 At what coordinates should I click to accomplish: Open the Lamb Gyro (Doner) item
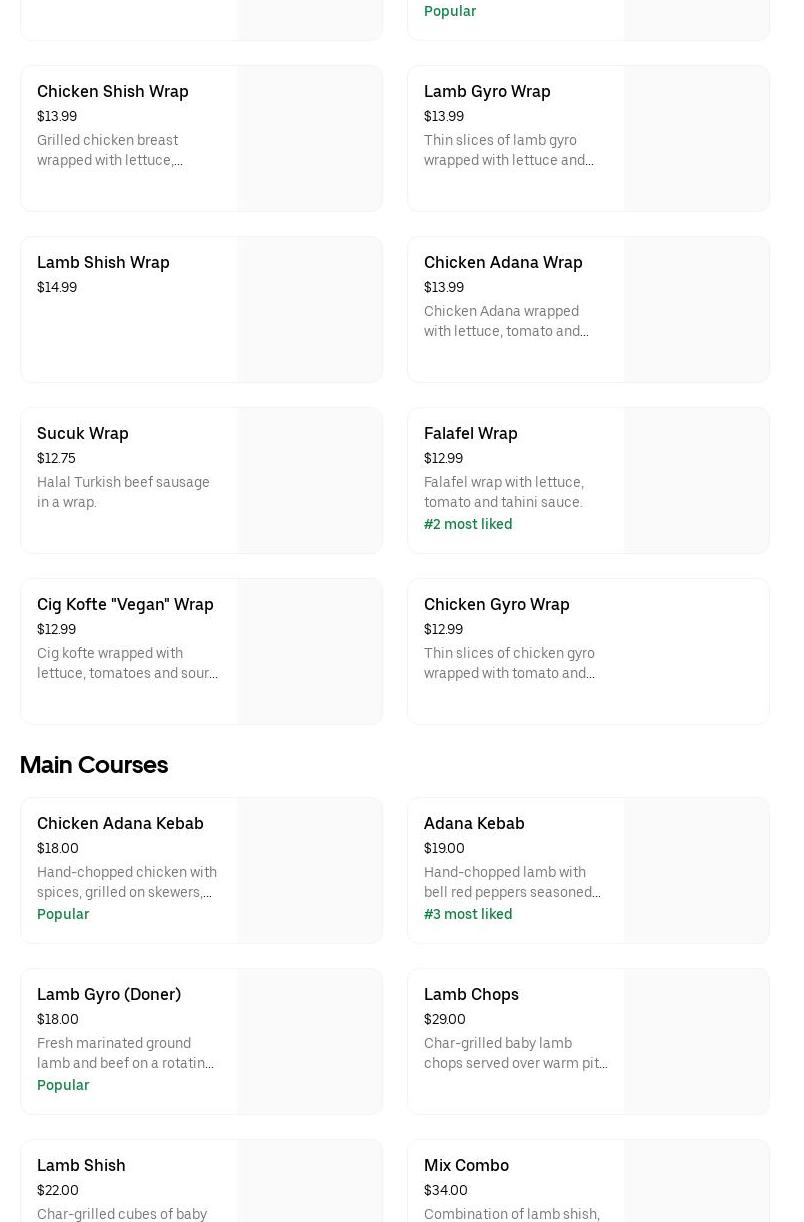(x=109, y=995)
